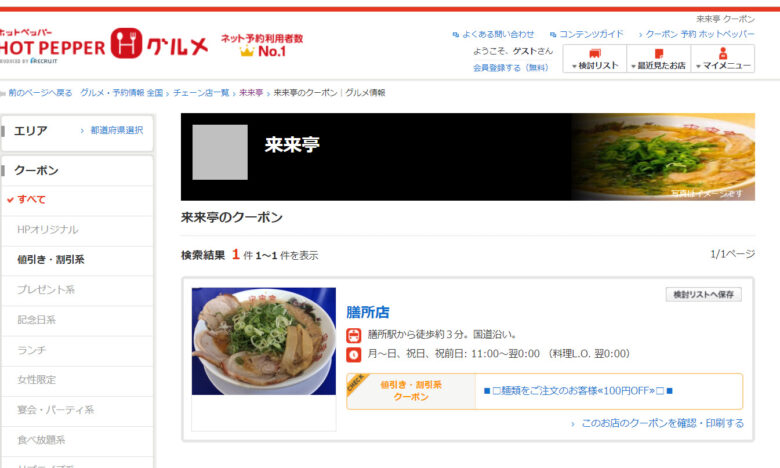Click the 100円OFF noodle coupon banner

(545, 391)
